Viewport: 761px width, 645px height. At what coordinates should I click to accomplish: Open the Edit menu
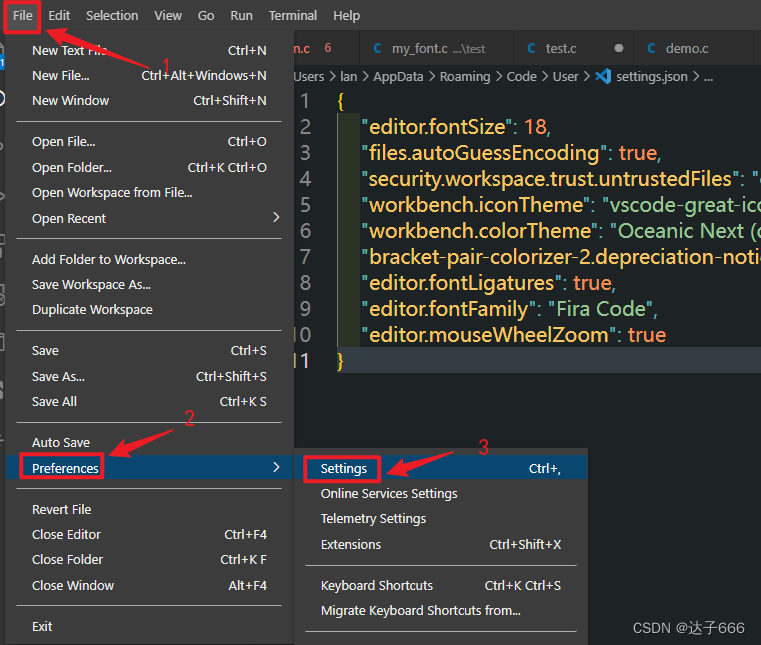59,16
